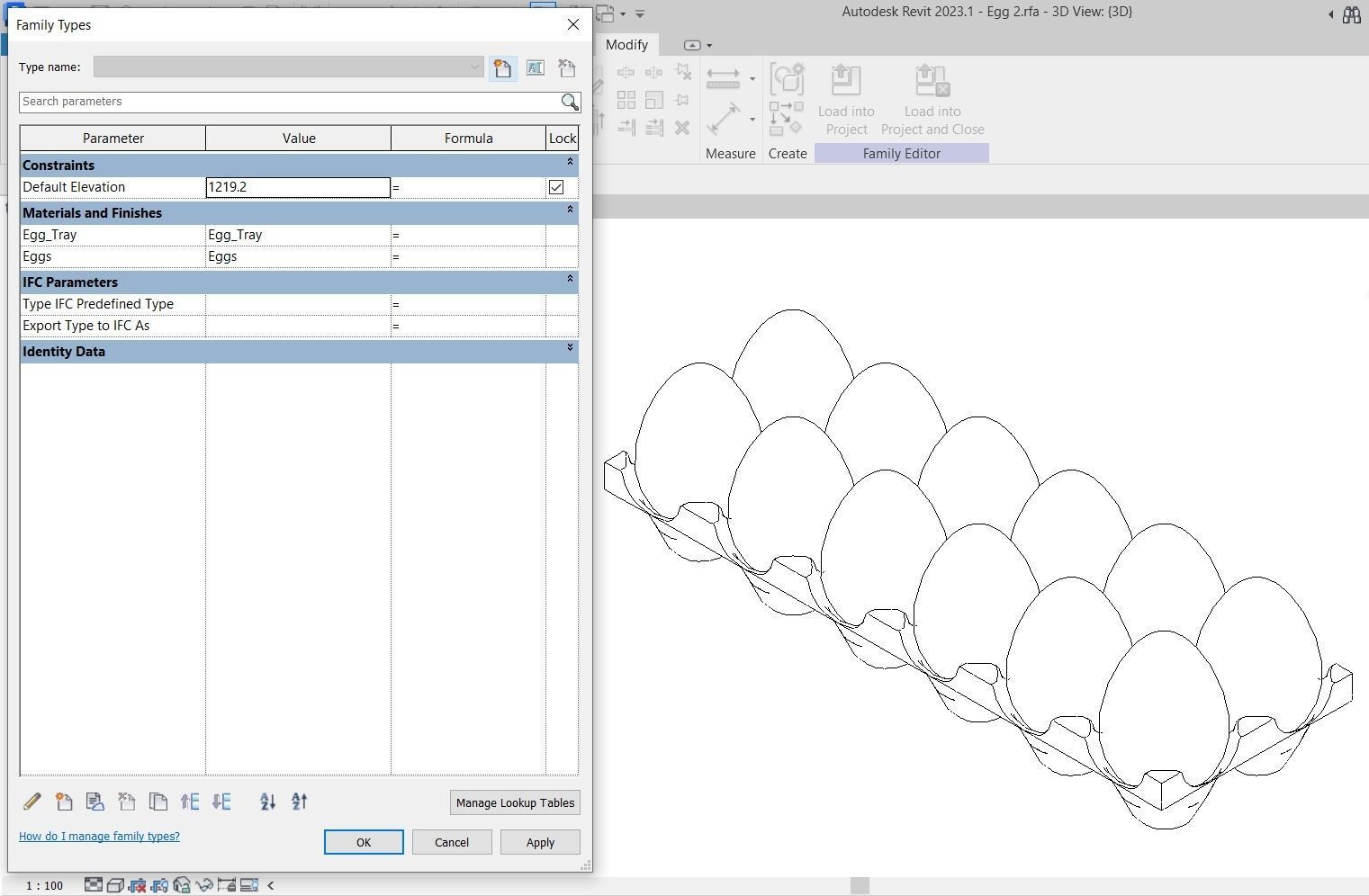Collapse the IFC Parameters section

pos(570,279)
